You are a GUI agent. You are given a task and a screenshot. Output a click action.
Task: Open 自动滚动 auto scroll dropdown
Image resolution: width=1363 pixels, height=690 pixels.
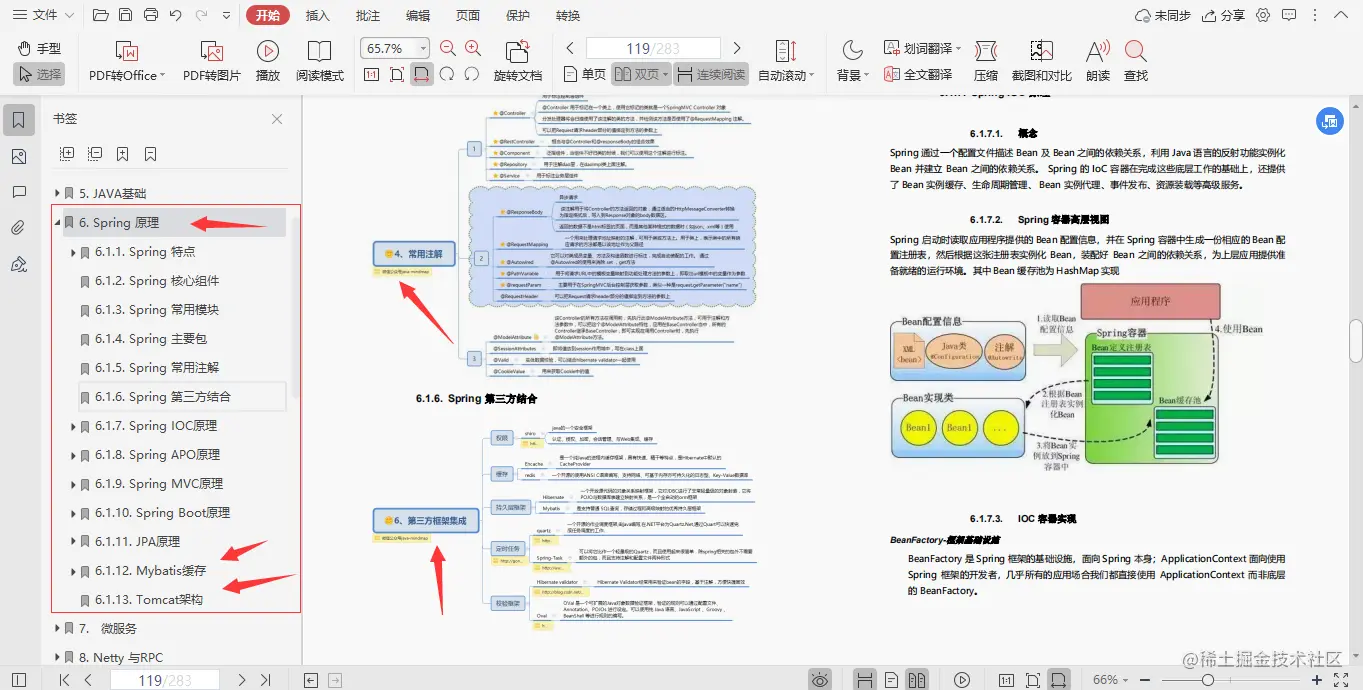[786, 60]
